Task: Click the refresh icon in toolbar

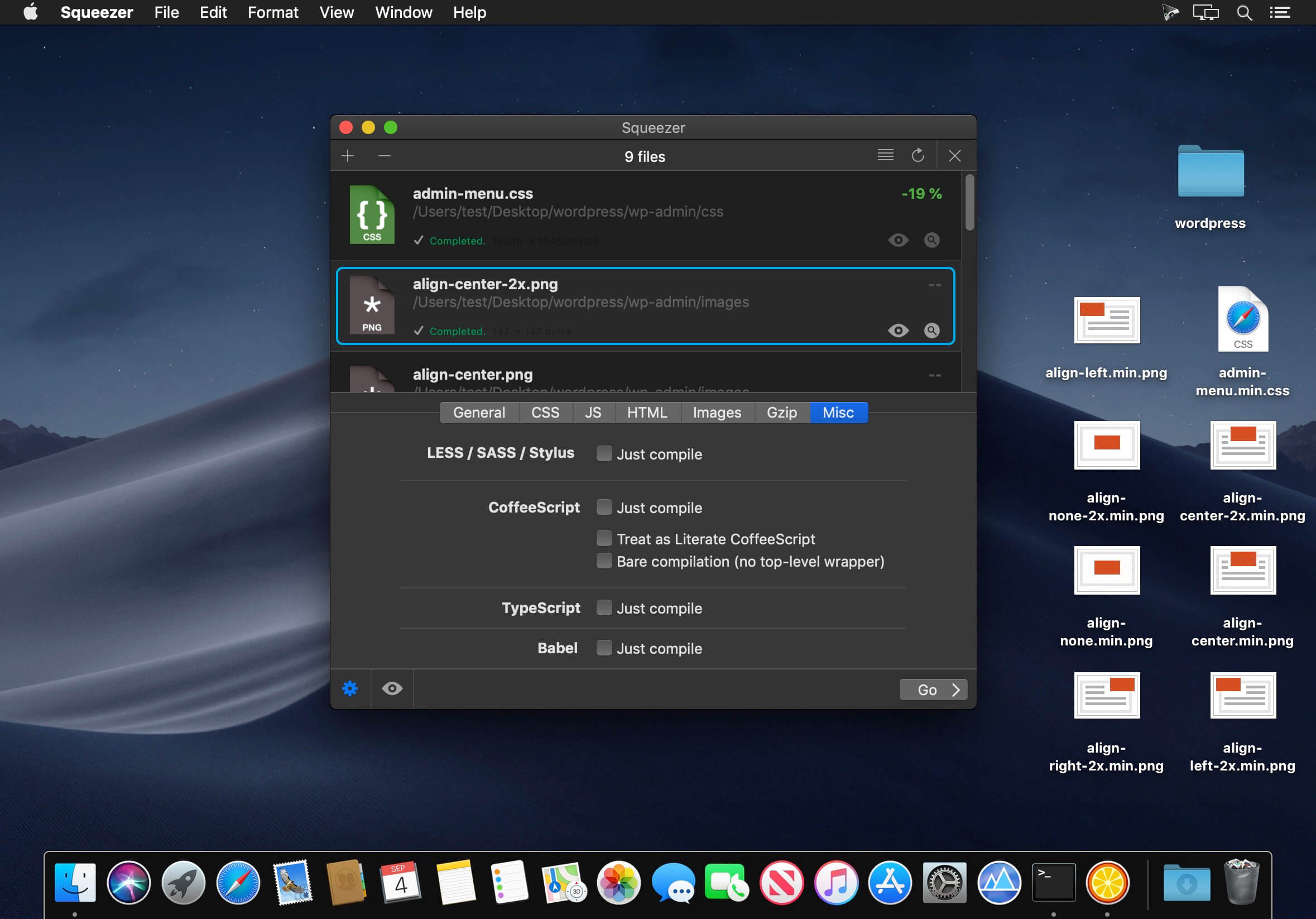Action: pos(918,155)
